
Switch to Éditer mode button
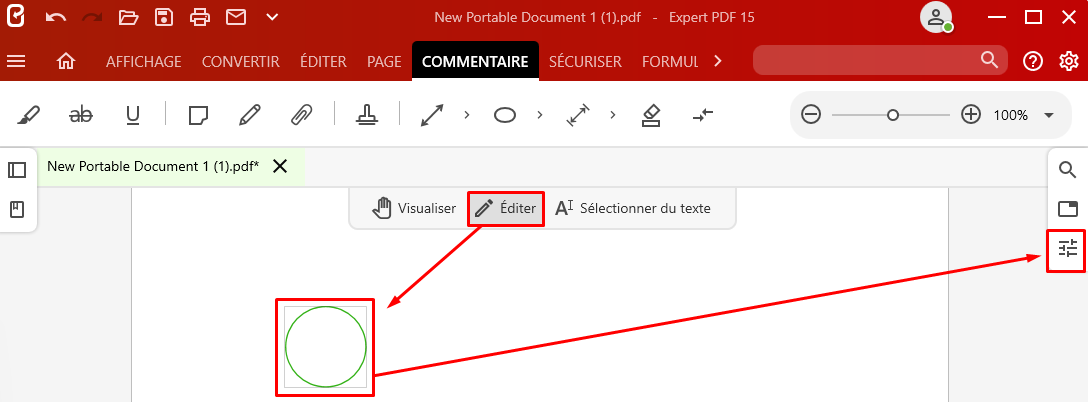(x=505, y=208)
